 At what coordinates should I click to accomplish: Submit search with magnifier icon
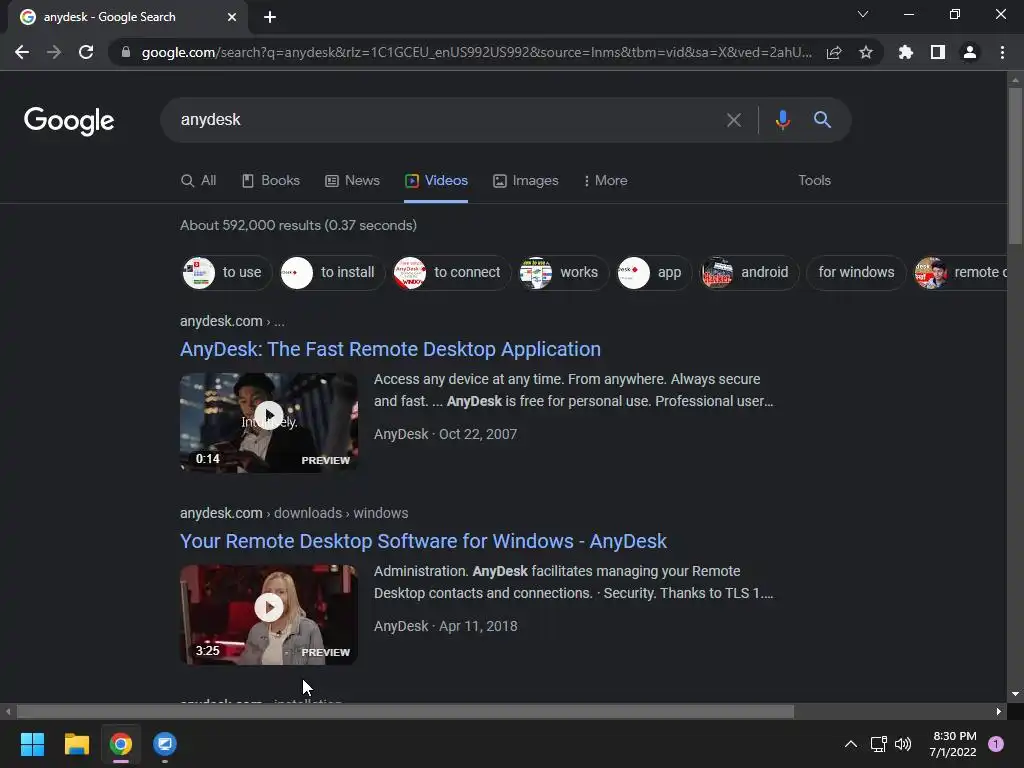[822, 120]
